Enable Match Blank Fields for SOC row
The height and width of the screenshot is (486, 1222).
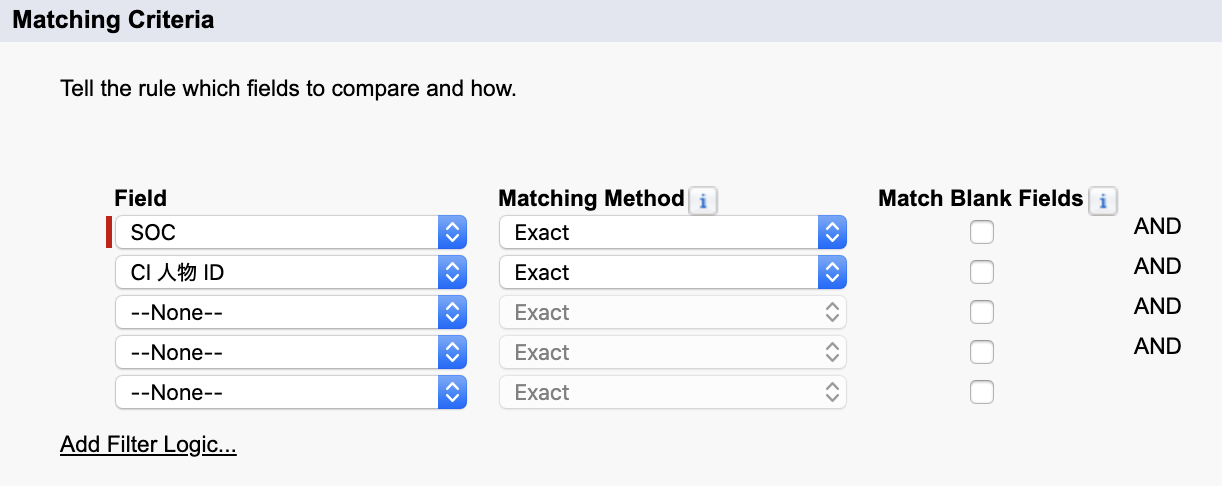click(x=982, y=233)
